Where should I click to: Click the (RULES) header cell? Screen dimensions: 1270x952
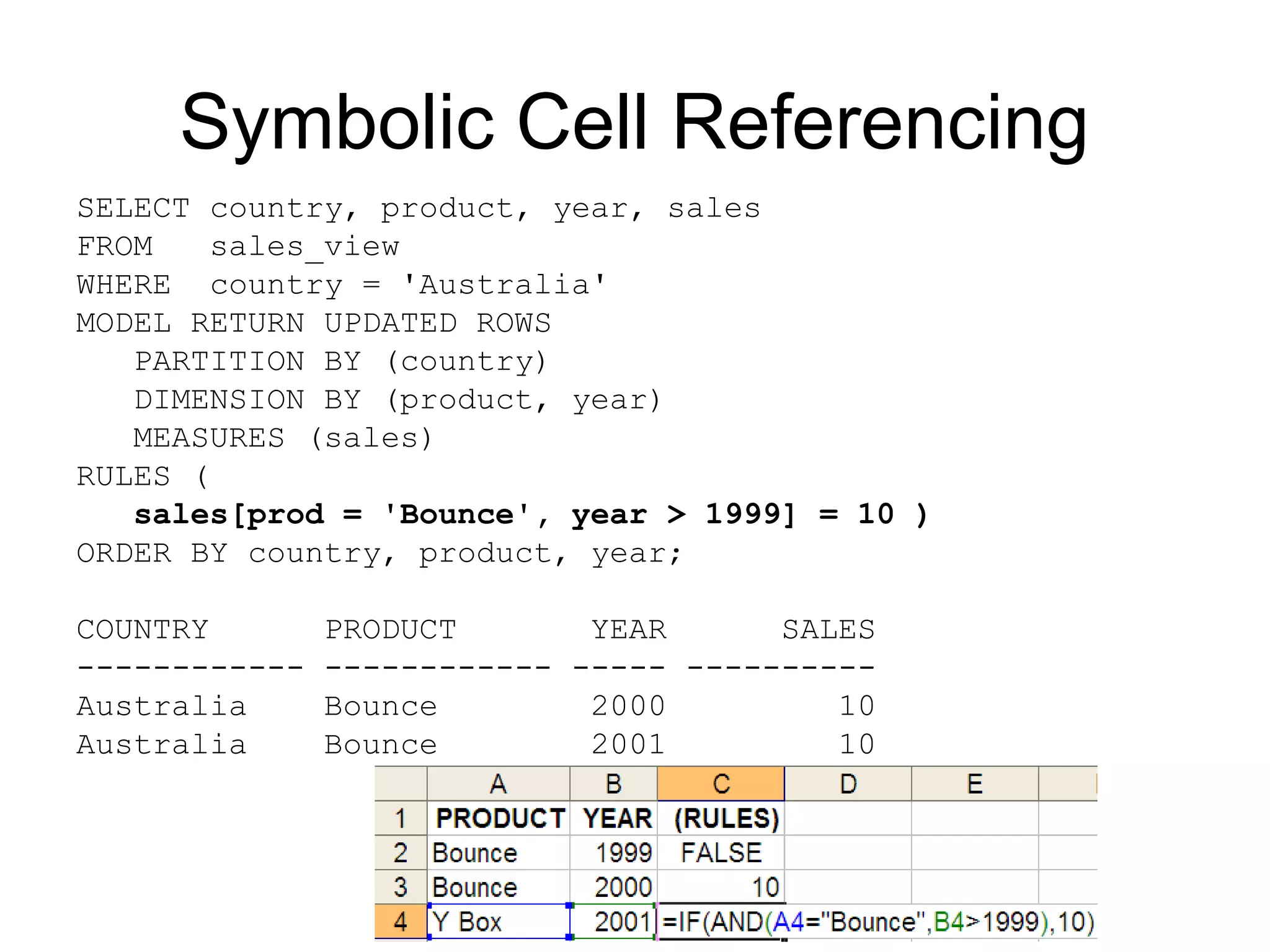pos(721,818)
